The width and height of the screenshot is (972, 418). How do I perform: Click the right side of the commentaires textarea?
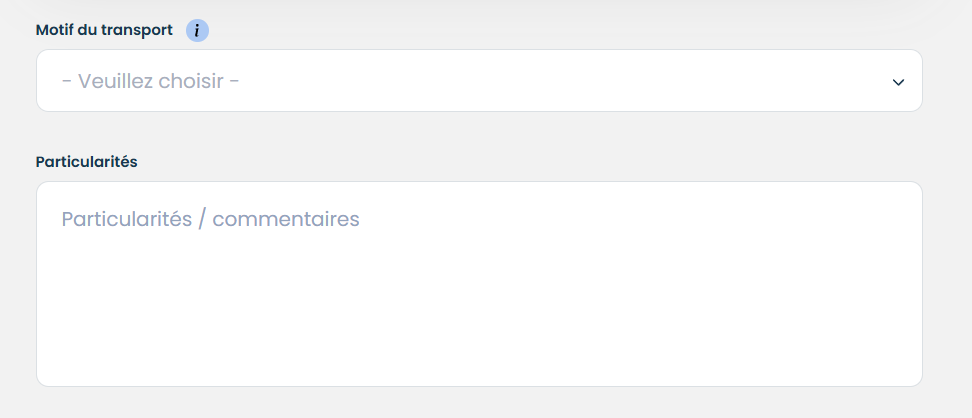point(820,284)
